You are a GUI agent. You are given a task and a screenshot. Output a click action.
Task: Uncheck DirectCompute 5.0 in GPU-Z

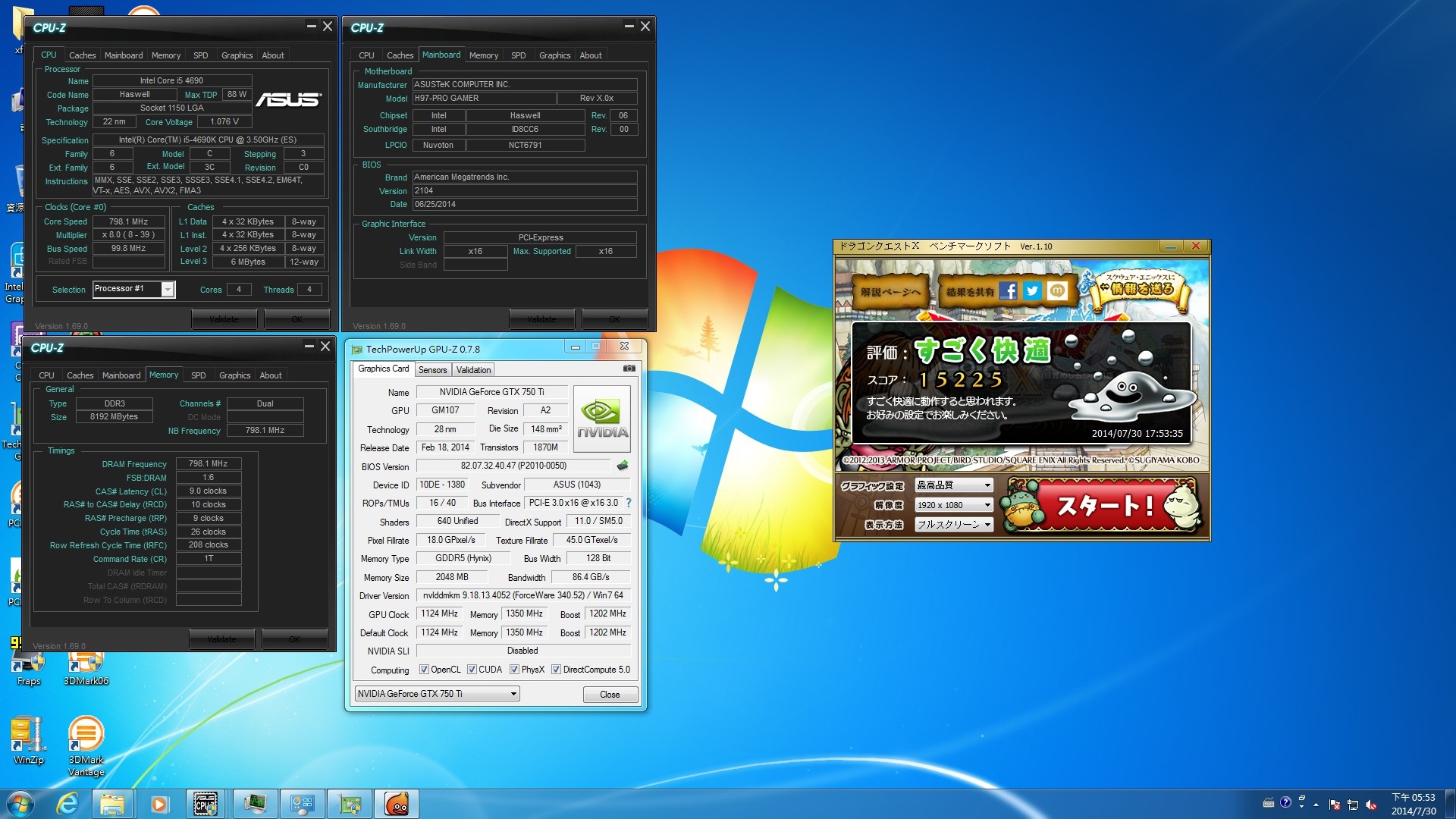(556, 670)
